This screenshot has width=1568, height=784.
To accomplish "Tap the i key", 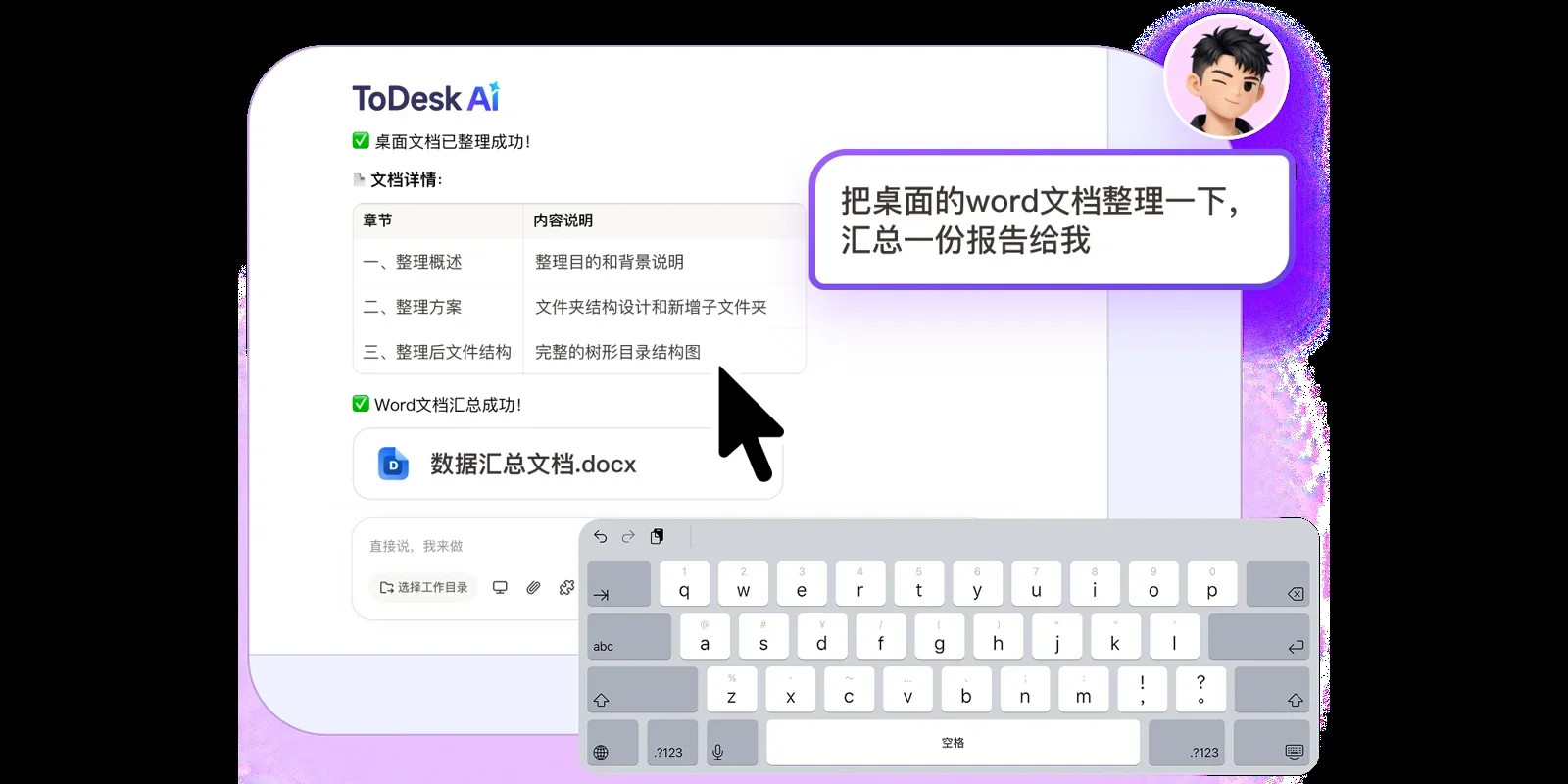I will (x=1095, y=584).
